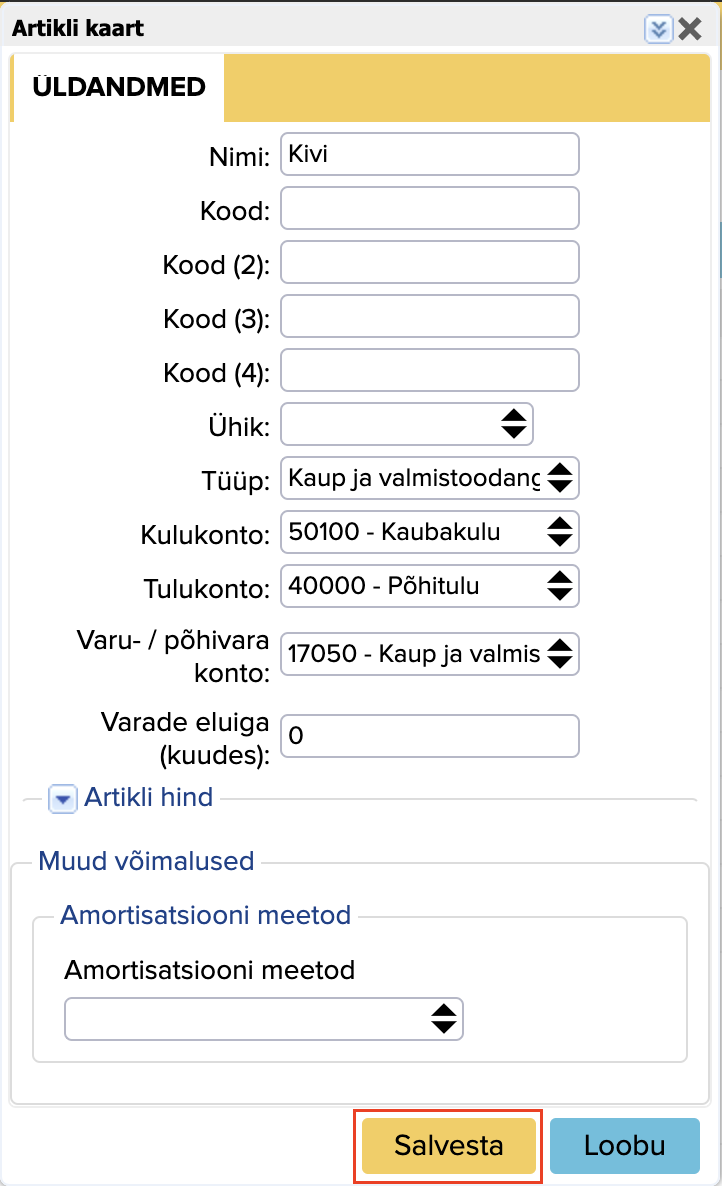Click into the Kood (4) field
The image size is (722, 1186).
point(430,370)
